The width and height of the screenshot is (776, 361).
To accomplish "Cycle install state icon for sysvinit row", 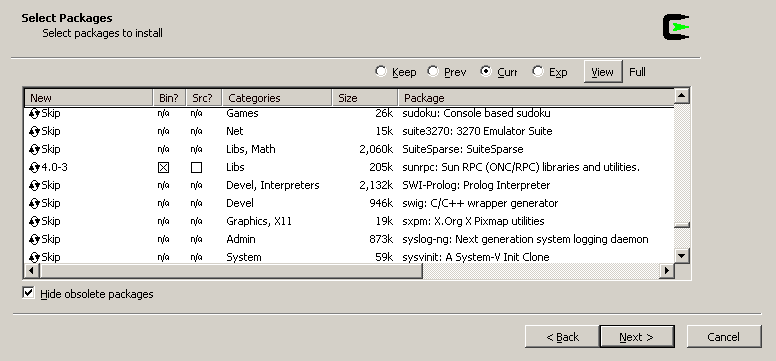I will tap(34, 258).
